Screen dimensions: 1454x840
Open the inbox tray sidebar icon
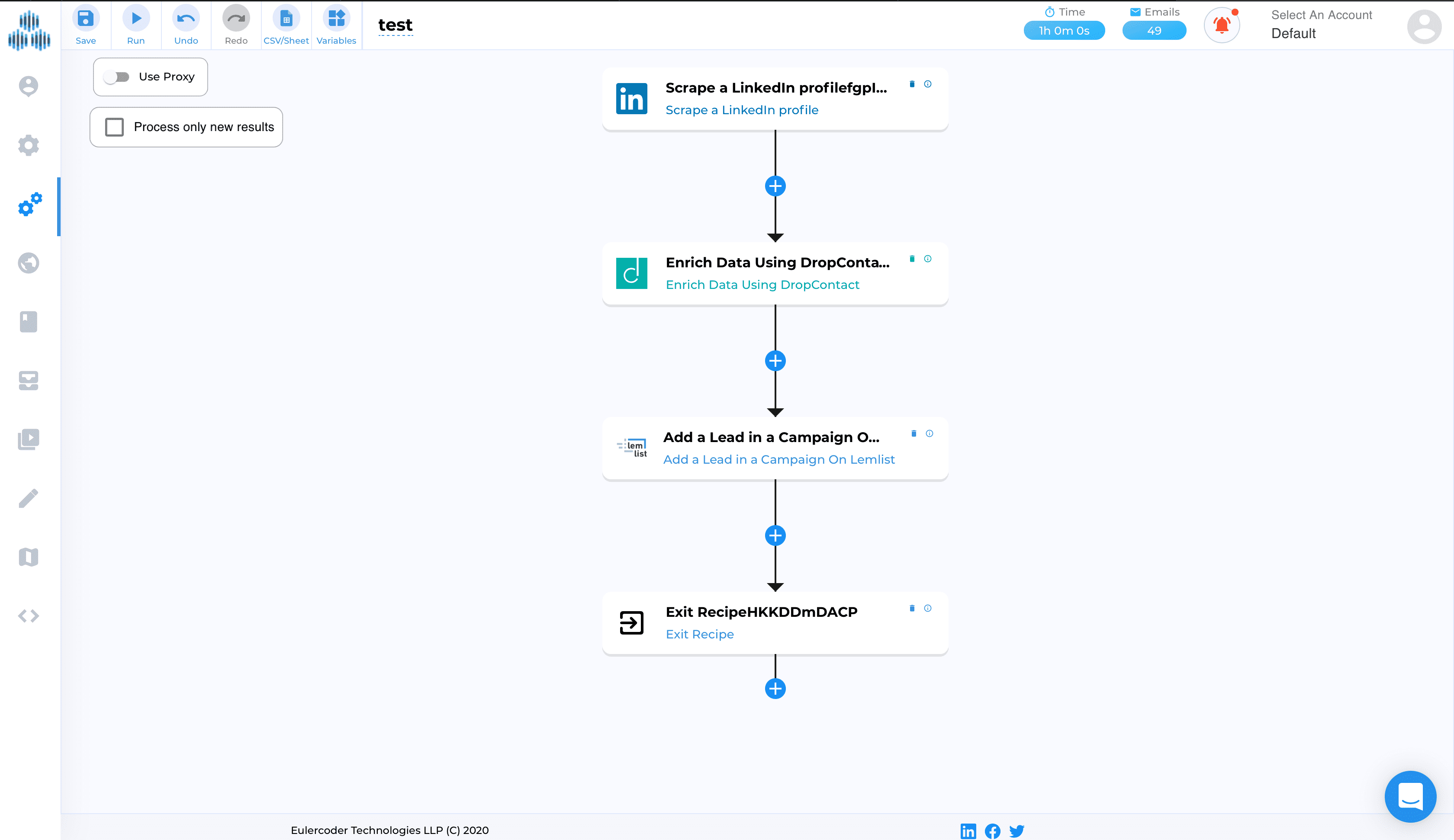coord(28,381)
